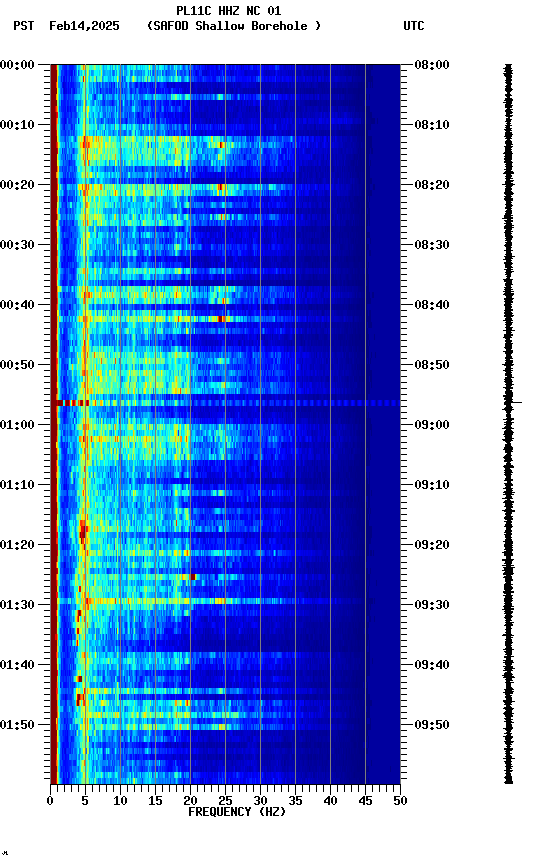The image size is (552, 864).
Task: Click the '01:20' PST time label
Action: tap(17, 545)
